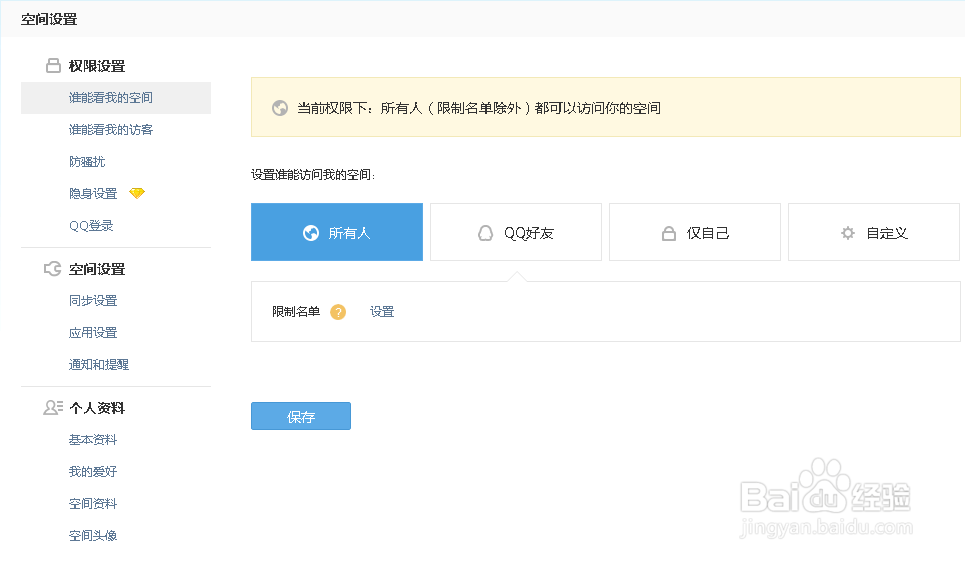
Task: Click the 空间设置 page title
Action: [x=49, y=19]
